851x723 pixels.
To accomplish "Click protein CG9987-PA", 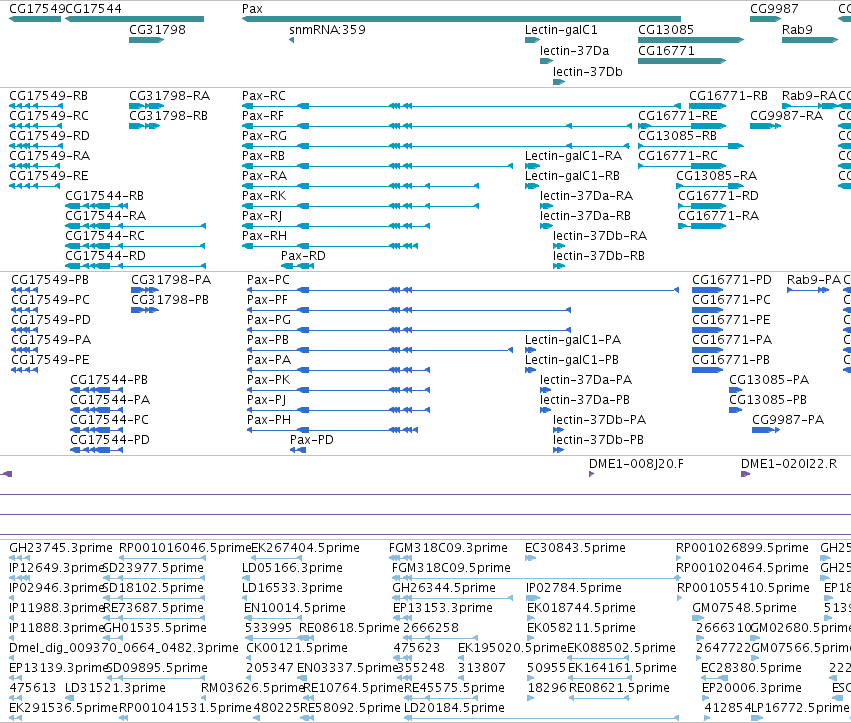I will tap(788, 420).
